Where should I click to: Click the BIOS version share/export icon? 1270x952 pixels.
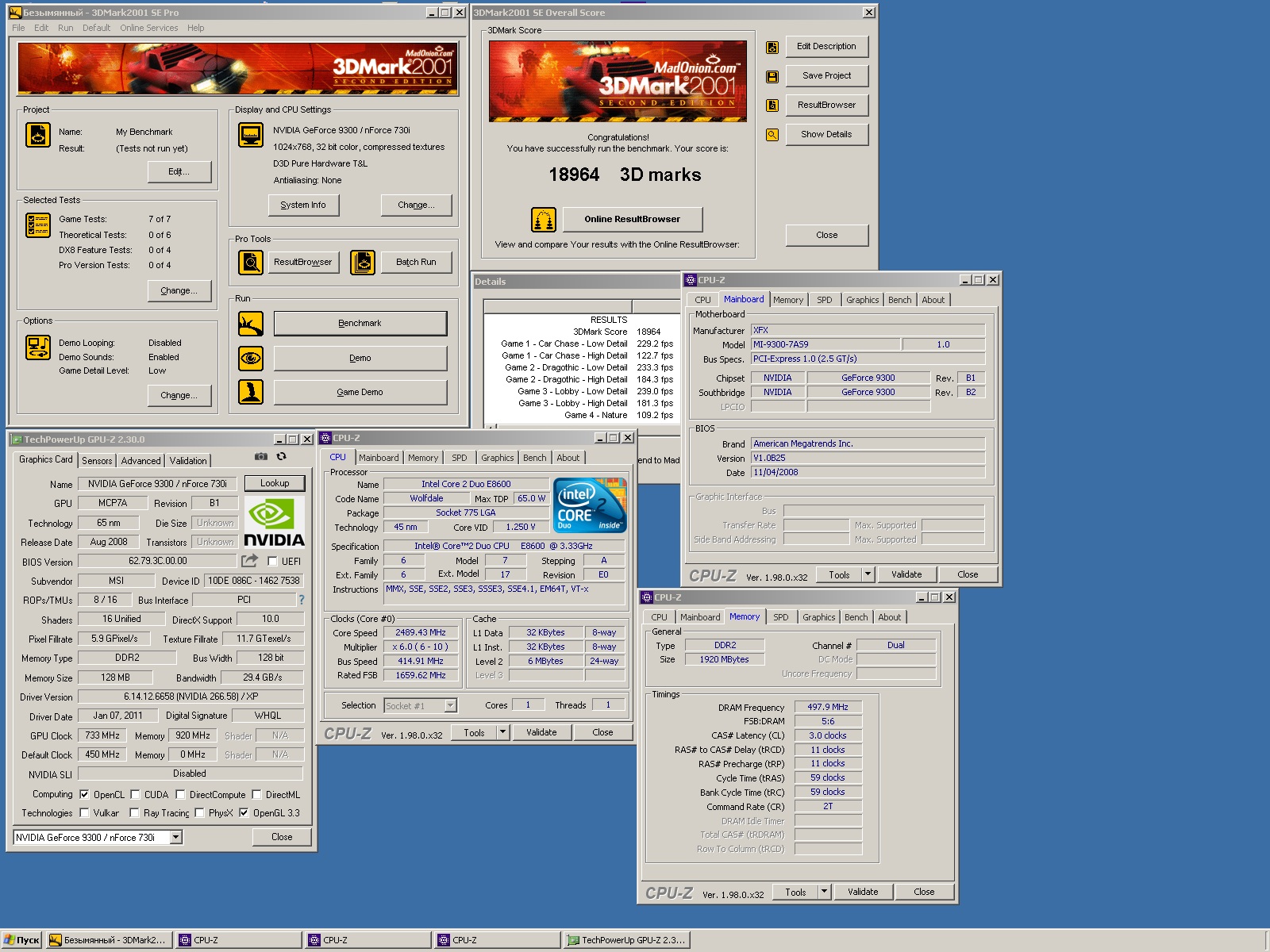pyautogui.click(x=249, y=561)
